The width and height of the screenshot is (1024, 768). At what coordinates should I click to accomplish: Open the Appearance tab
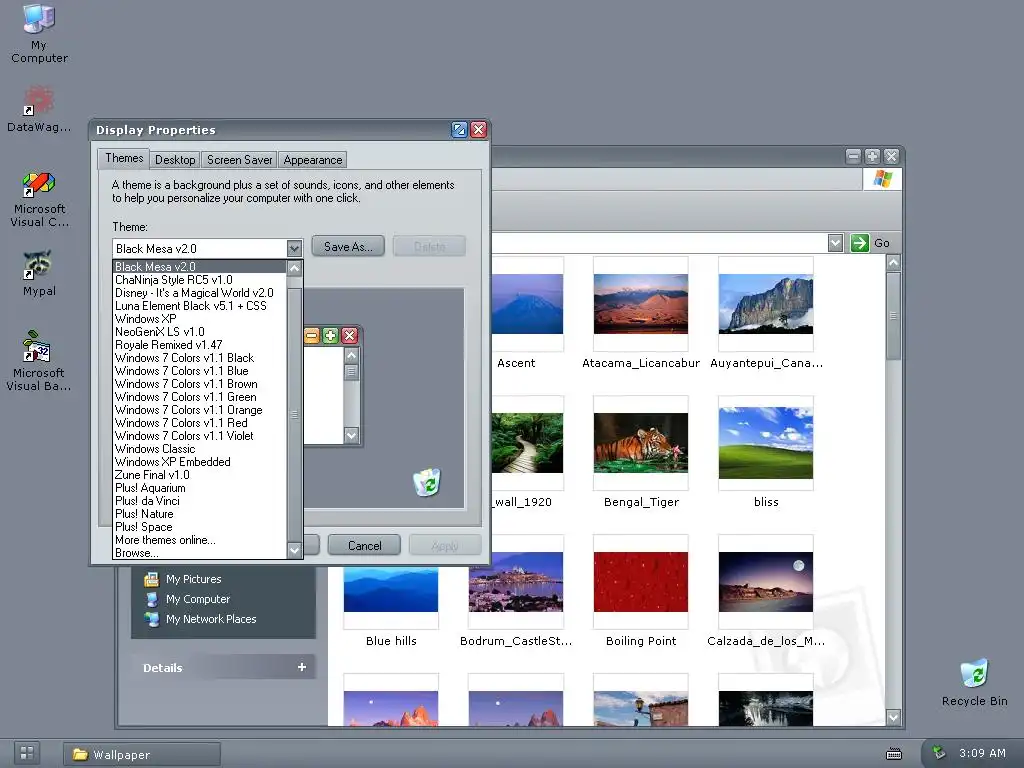pos(313,160)
